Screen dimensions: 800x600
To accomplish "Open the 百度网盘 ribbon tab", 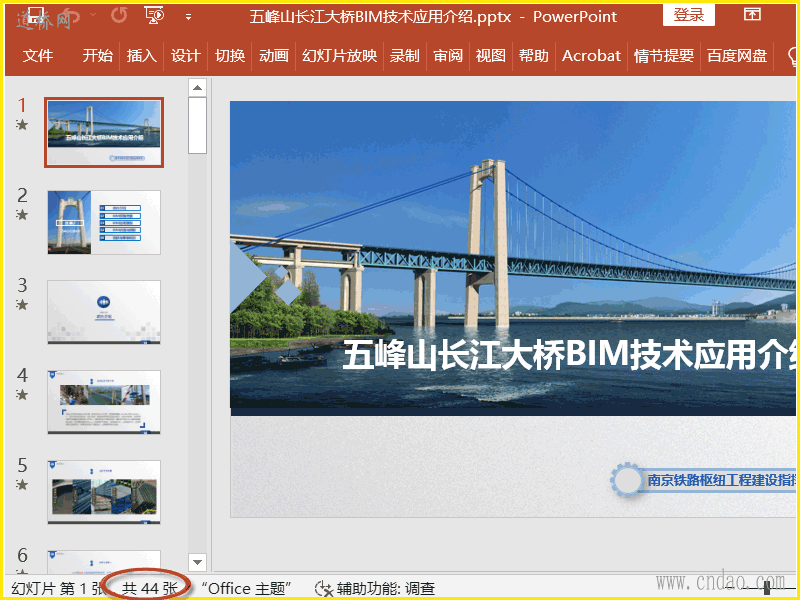I will click(x=737, y=55).
